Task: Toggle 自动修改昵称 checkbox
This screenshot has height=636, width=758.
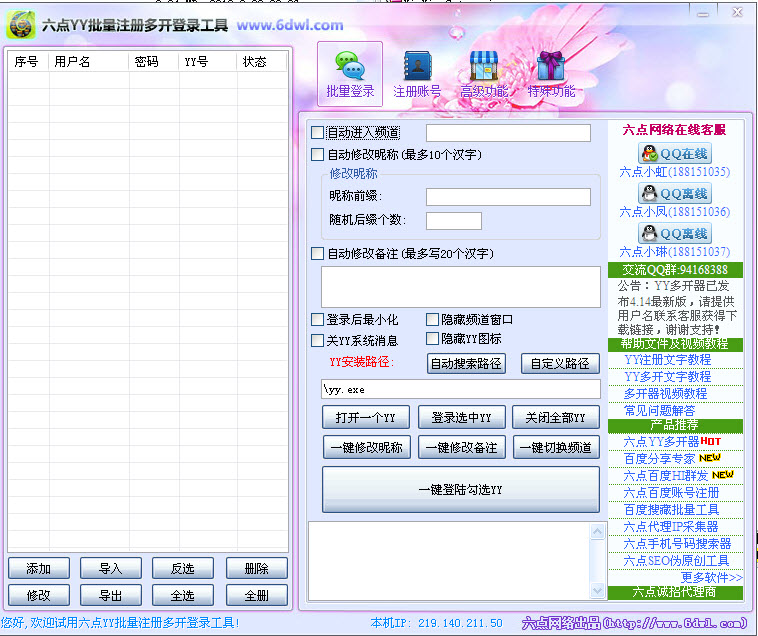Action: 318,155
